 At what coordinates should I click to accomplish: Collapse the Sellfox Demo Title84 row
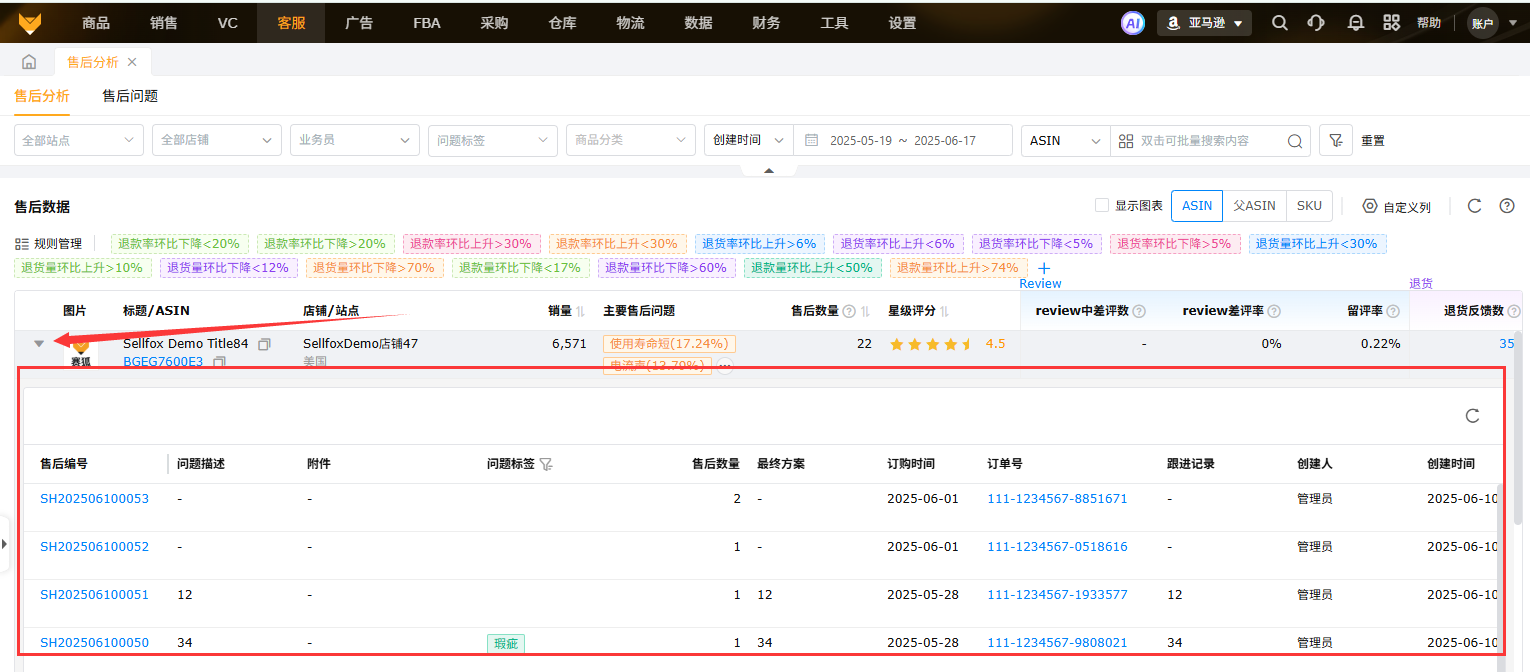[x=39, y=344]
